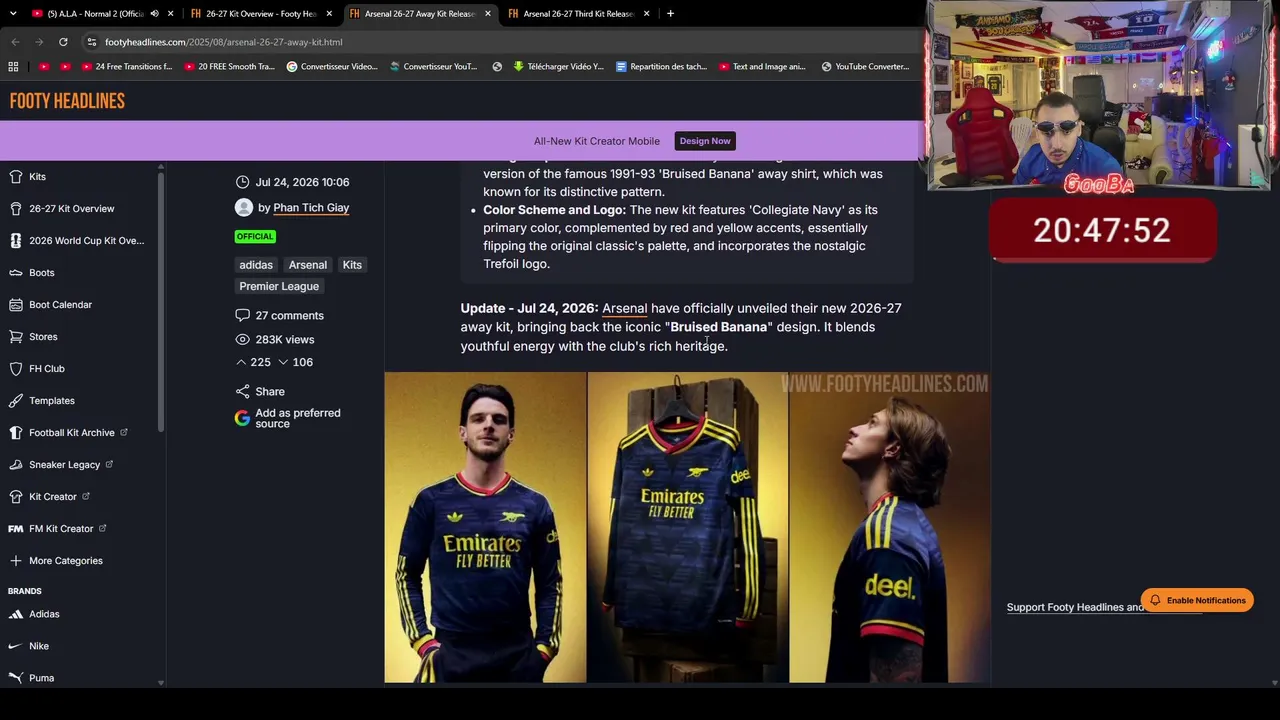Image resolution: width=1280 pixels, height=720 pixels.
Task: Click the share icon in article meta
Action: tap(242, 392)
